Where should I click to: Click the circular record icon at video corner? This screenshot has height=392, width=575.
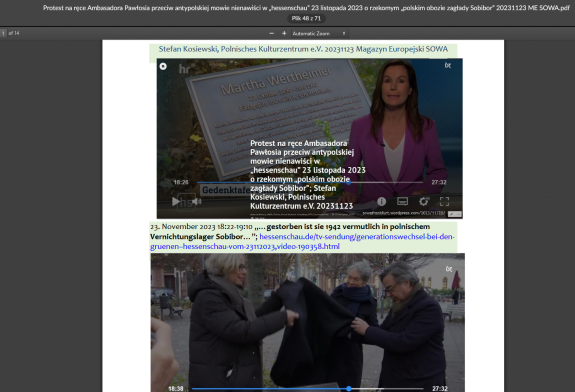163,66
